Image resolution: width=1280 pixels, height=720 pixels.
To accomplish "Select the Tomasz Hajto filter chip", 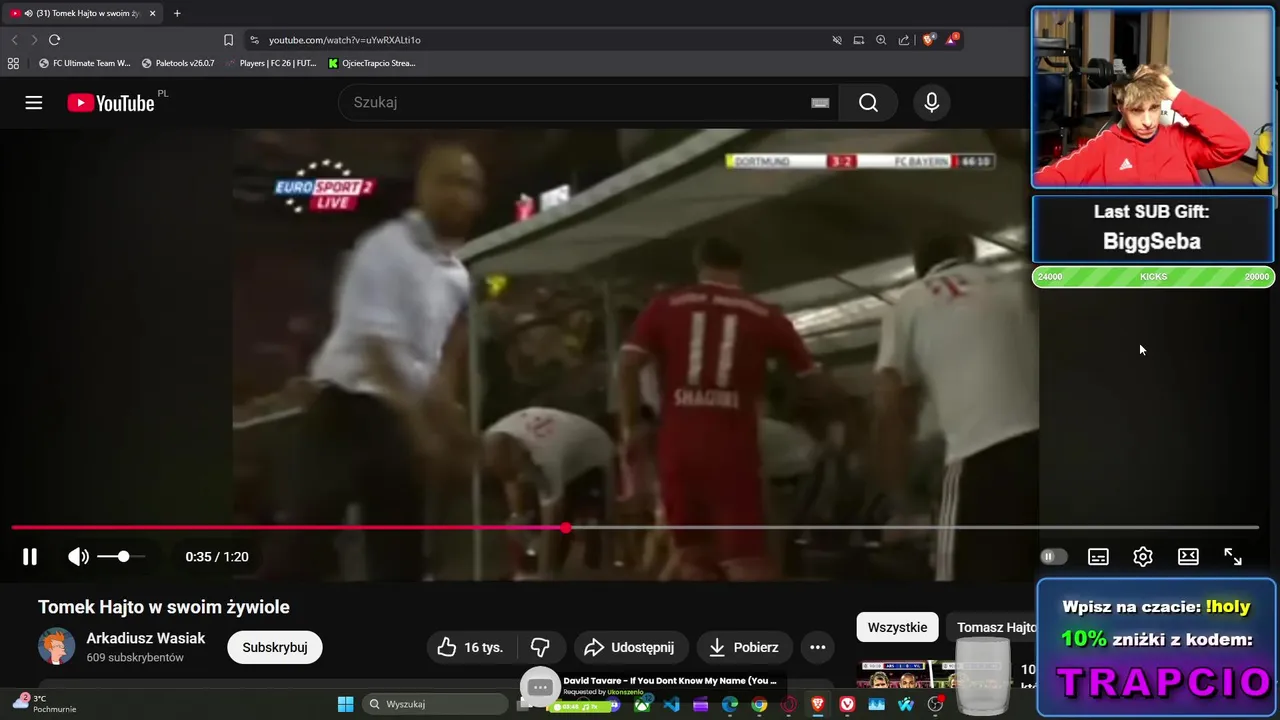I will click(993, 627).
